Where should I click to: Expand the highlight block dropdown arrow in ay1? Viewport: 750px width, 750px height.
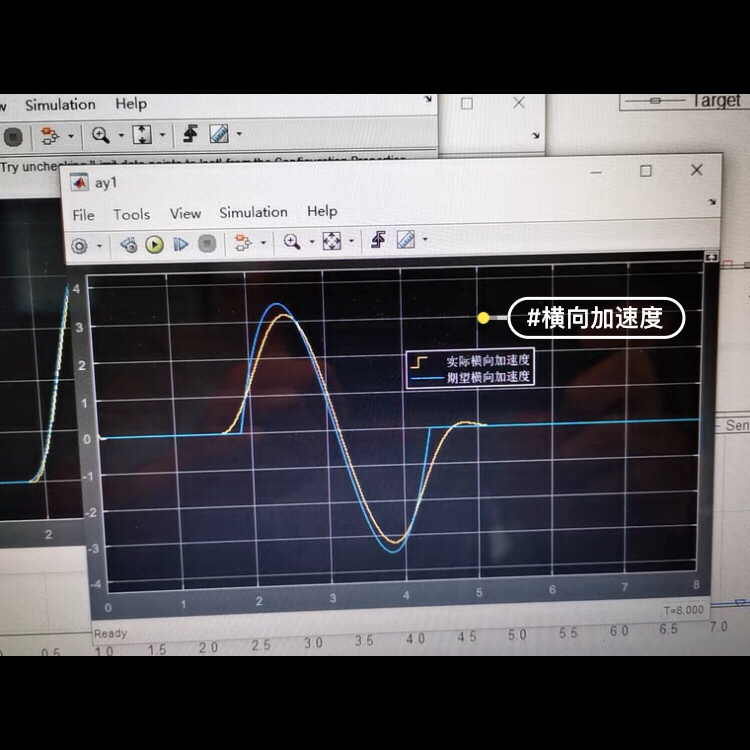point(263,243)
